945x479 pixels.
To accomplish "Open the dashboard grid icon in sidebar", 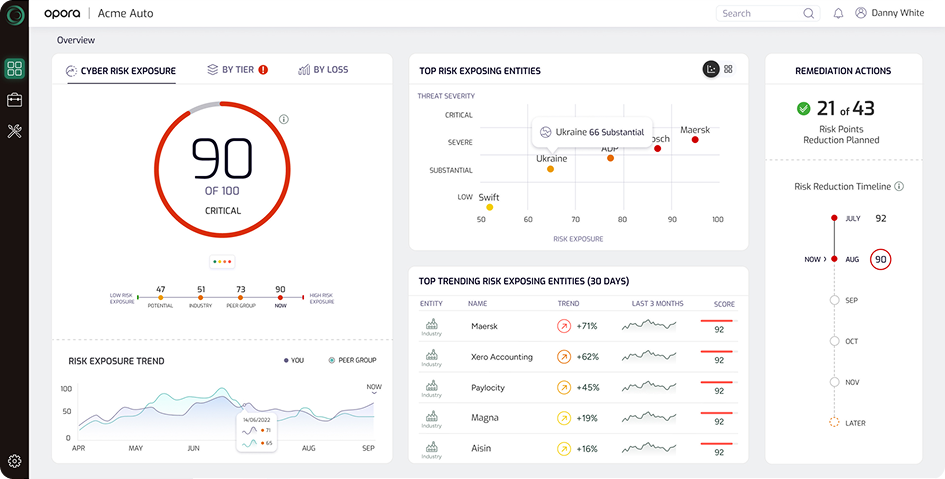I will coord(14,69).
